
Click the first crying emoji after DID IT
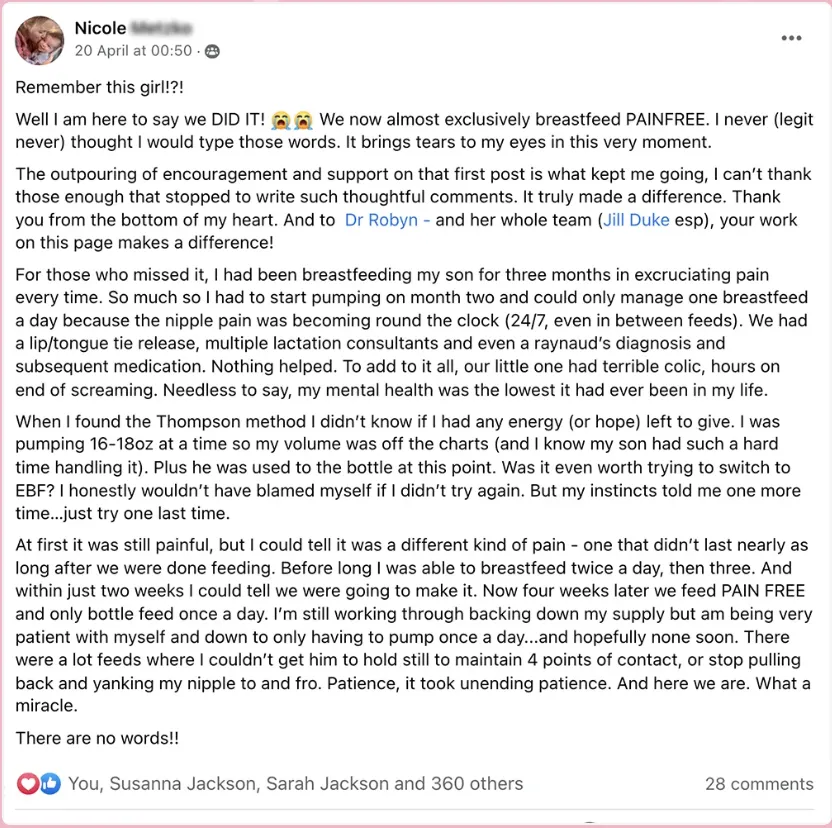281,120
